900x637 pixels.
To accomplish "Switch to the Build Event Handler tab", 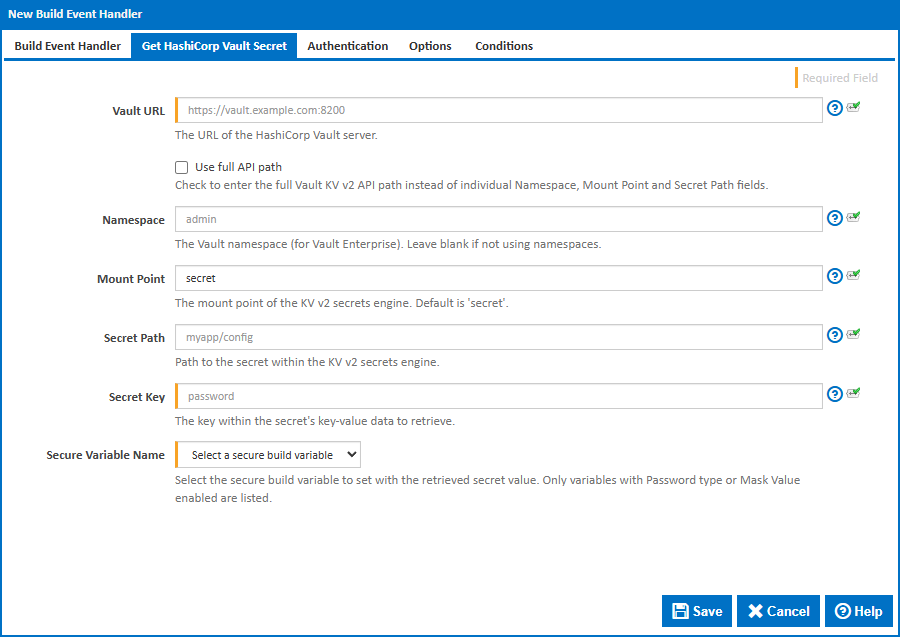I will (x=67, y=46).
